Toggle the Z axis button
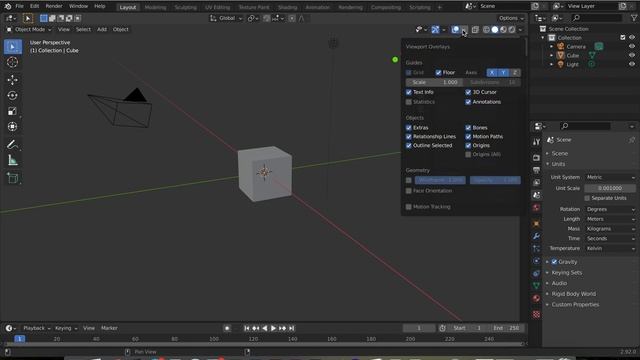Screen dimensions: 640x360 (515, 73)
